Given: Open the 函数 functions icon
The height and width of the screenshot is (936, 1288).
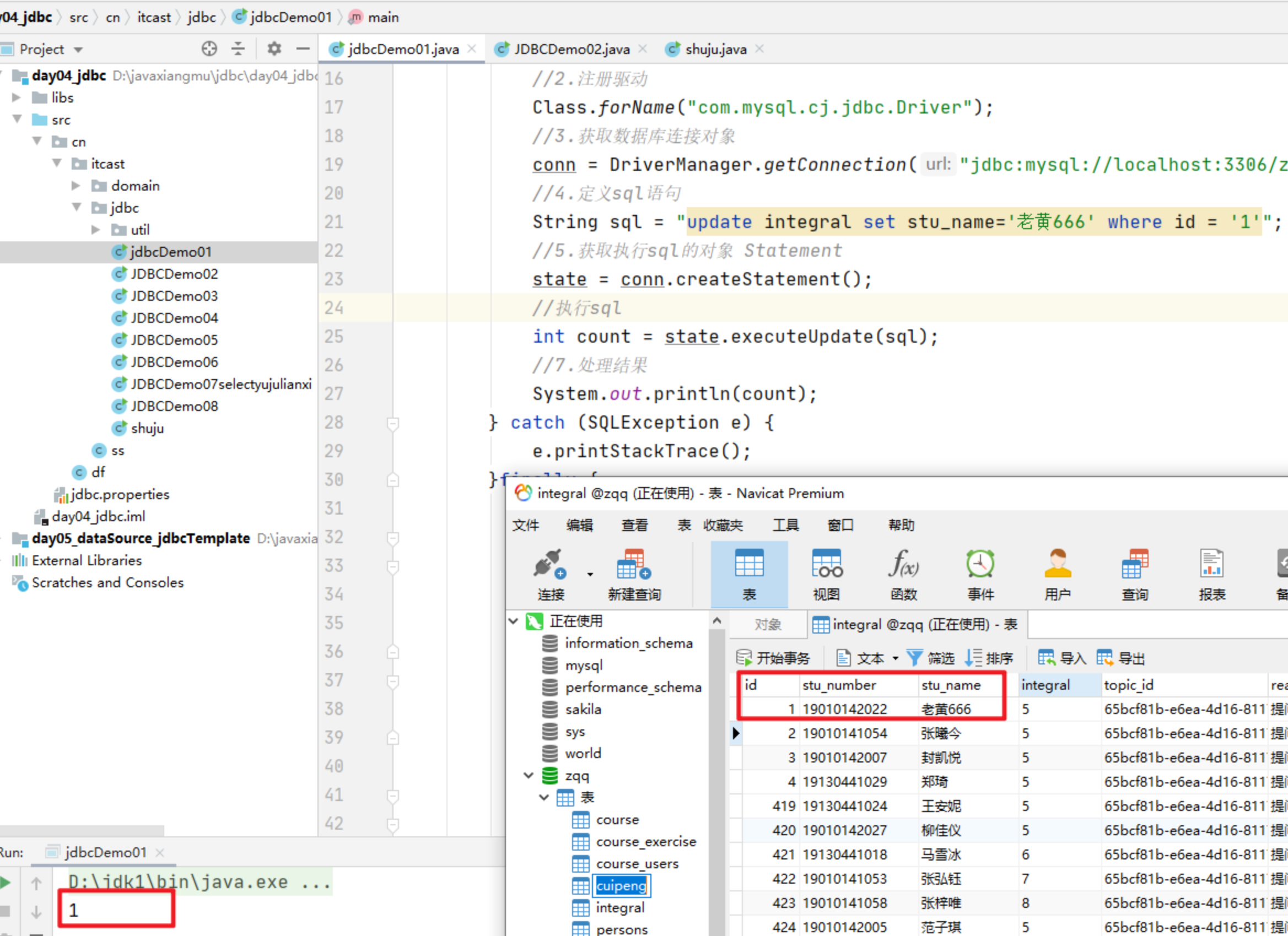Looking at the screenshot, I should click(x=903, y=575).
